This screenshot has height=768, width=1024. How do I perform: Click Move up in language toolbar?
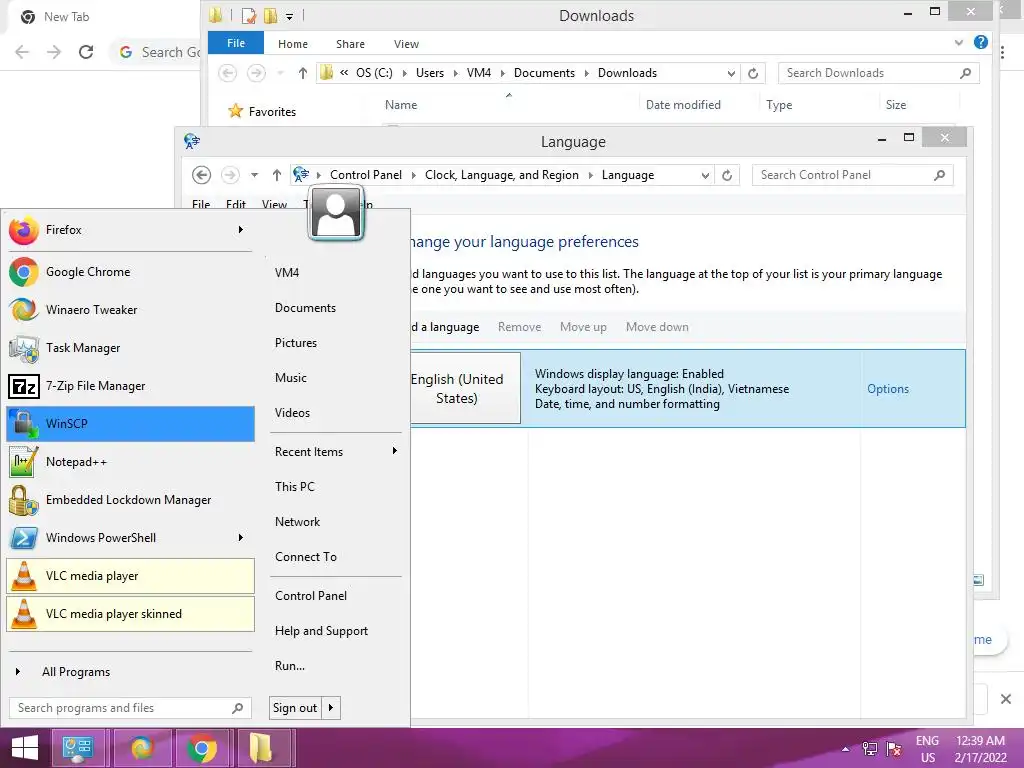[x=583, y=327]
